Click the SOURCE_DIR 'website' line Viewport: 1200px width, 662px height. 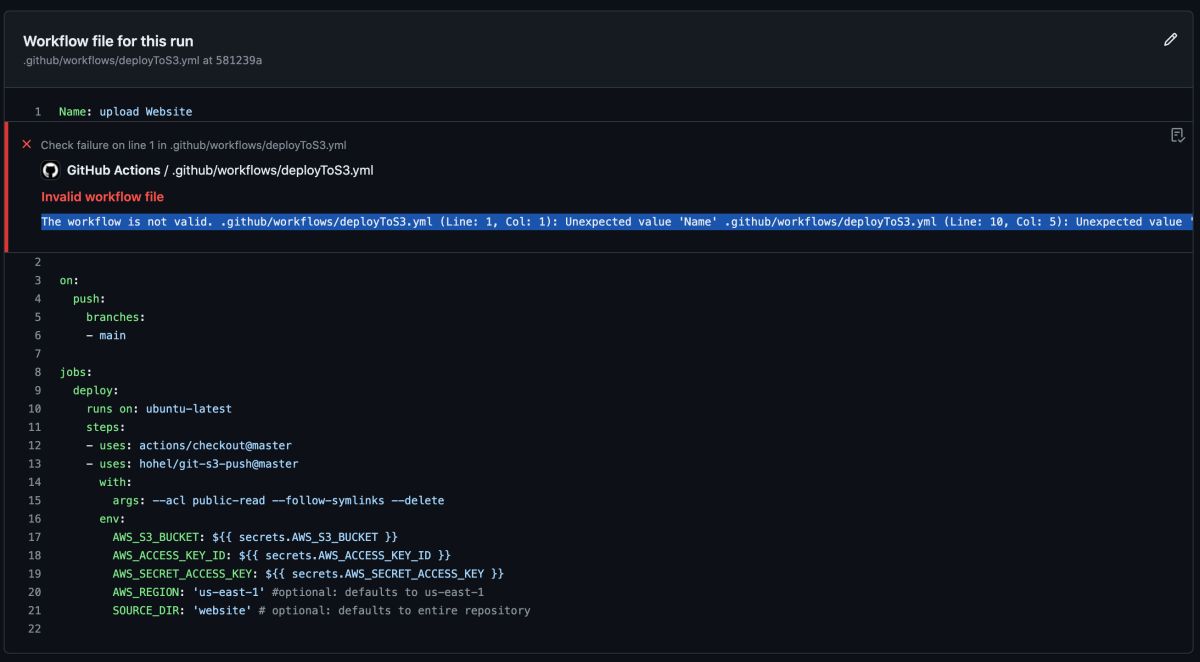pos(321,610)
